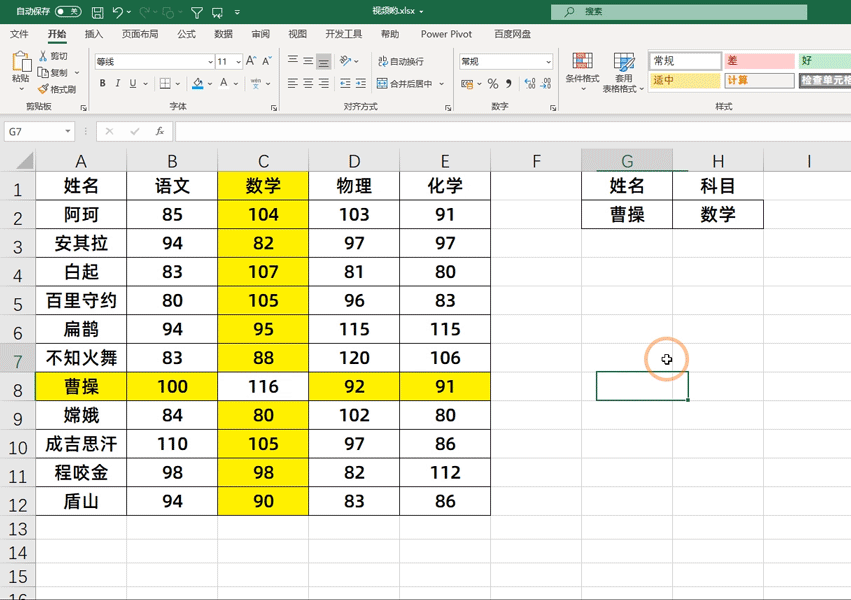The width and height of the screenshot is (851, 600).
Task: Apply the fill color bucket
Action: point(198,84)
